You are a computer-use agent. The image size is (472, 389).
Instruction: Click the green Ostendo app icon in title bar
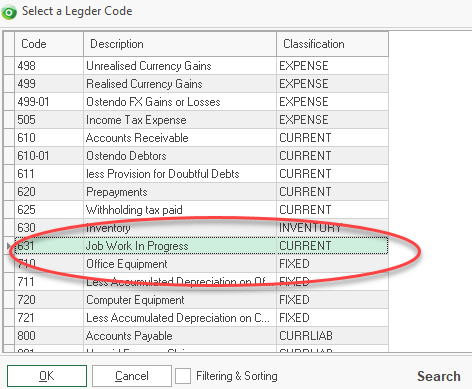pos(9,13)
